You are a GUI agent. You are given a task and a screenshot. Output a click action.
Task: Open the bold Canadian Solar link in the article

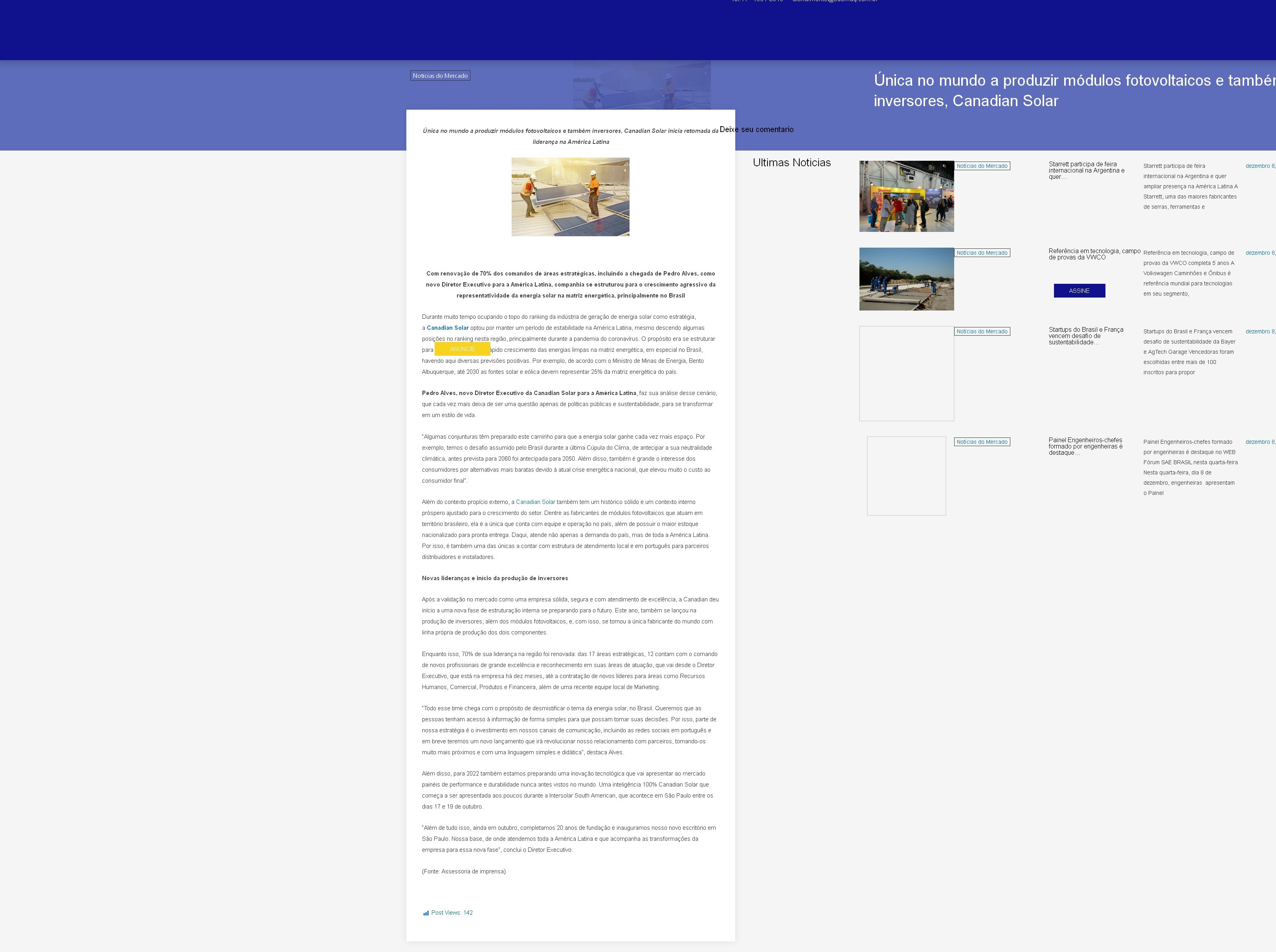click(x=447, y=328)
